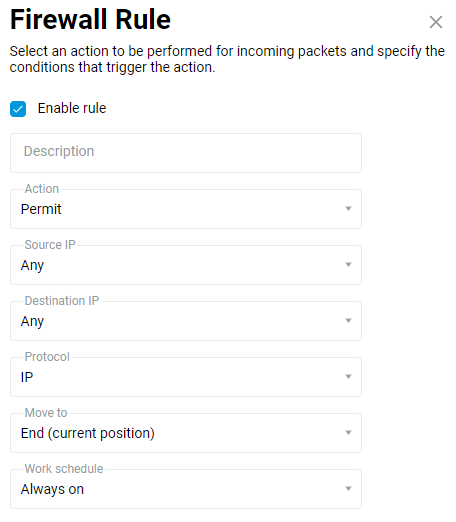Viewport: 456px width, 522px height.
Task: Click the arrow icon in Protocol field
Action: (x=348, y=377)
